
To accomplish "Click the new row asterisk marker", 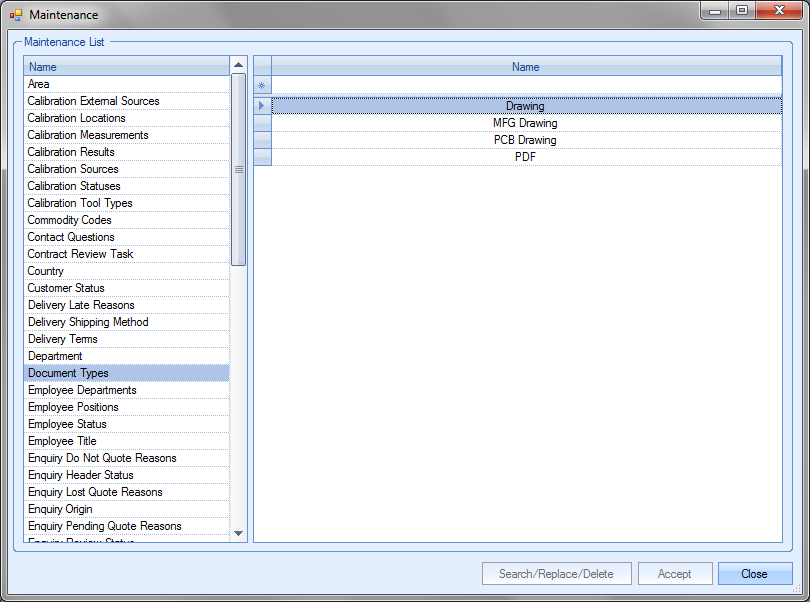I will [x=262, y=86].
